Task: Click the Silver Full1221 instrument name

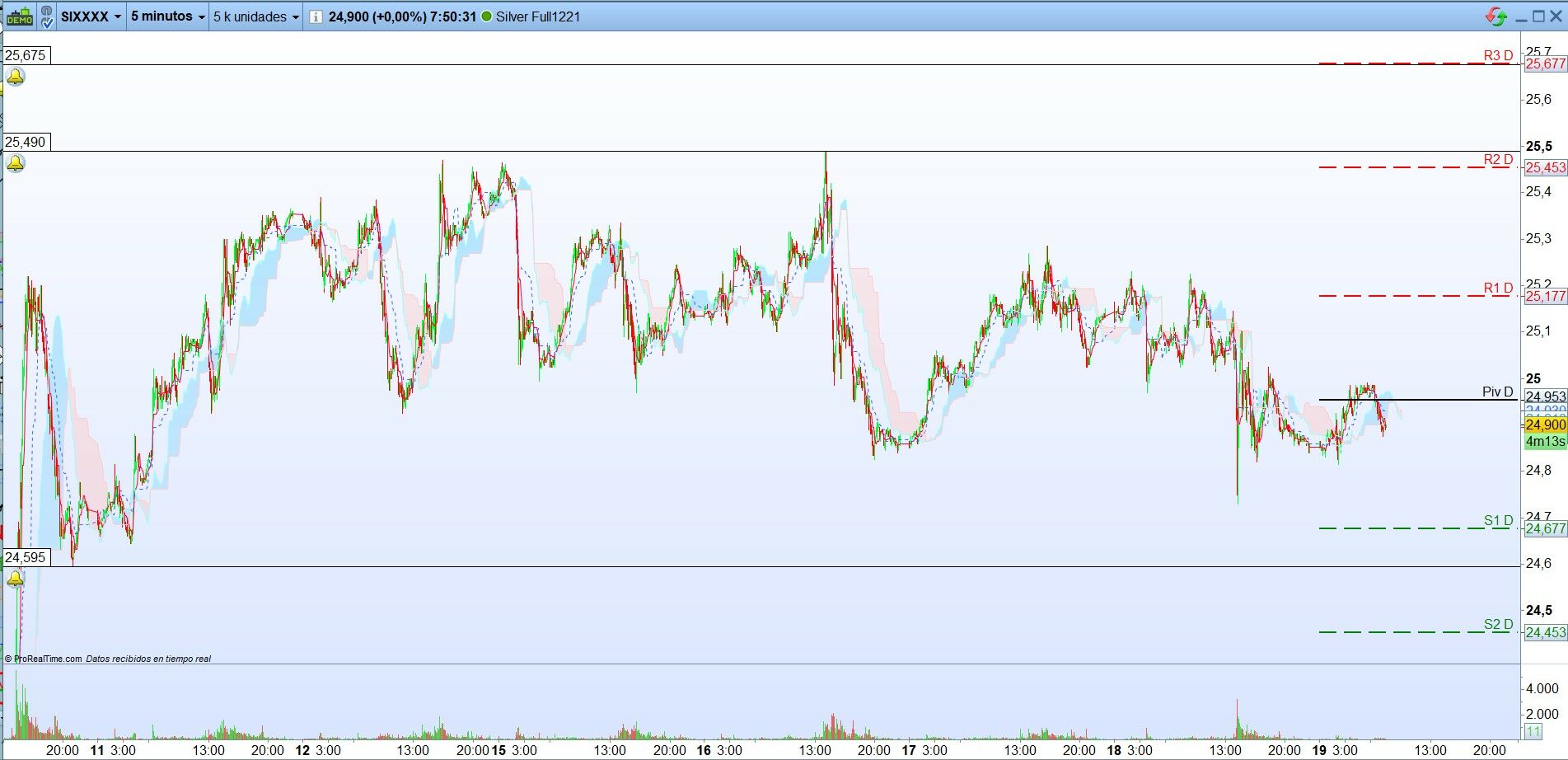Action: point(537,16)
